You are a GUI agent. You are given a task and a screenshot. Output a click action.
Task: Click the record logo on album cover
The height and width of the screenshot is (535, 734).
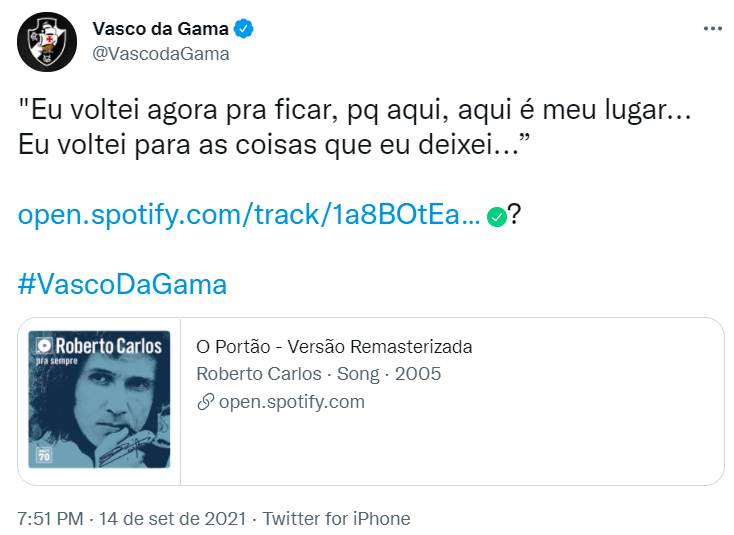[x=45, y=344]
